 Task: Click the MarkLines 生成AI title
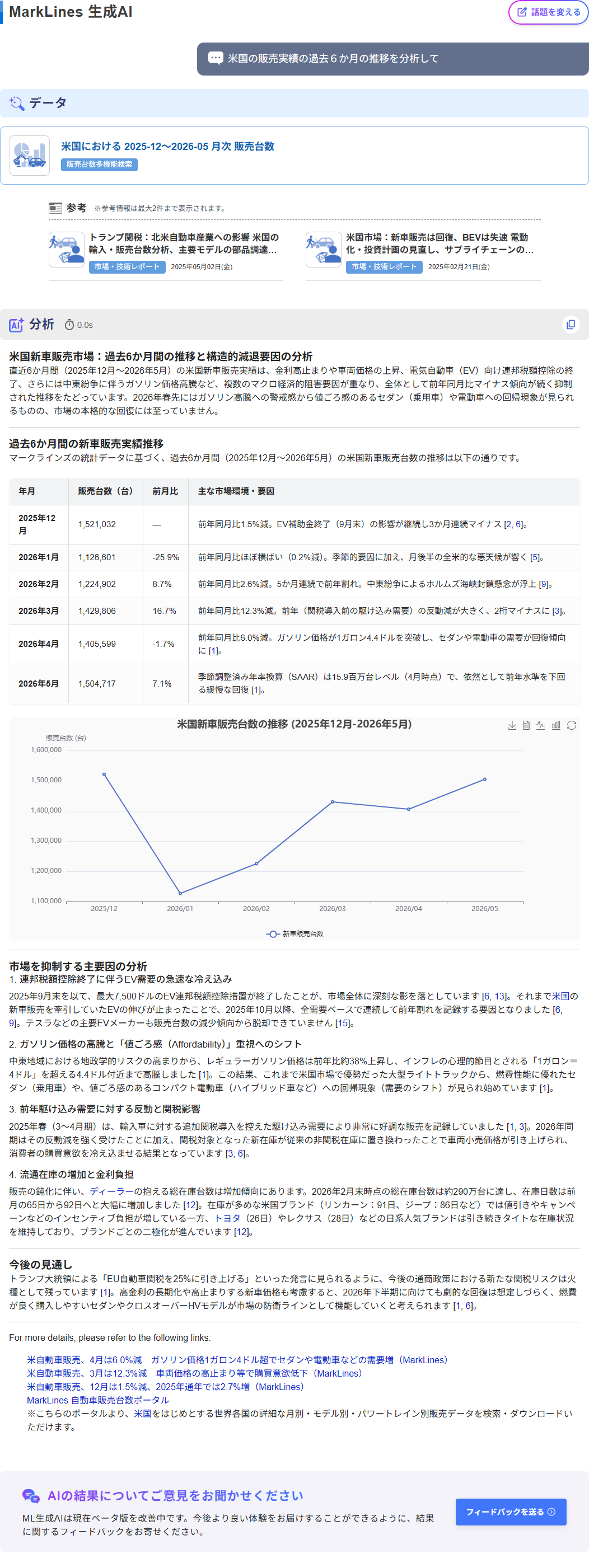(71, 12)
